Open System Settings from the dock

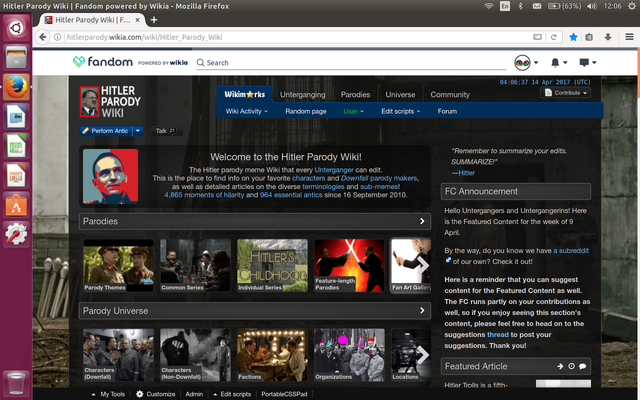point(16,234)
